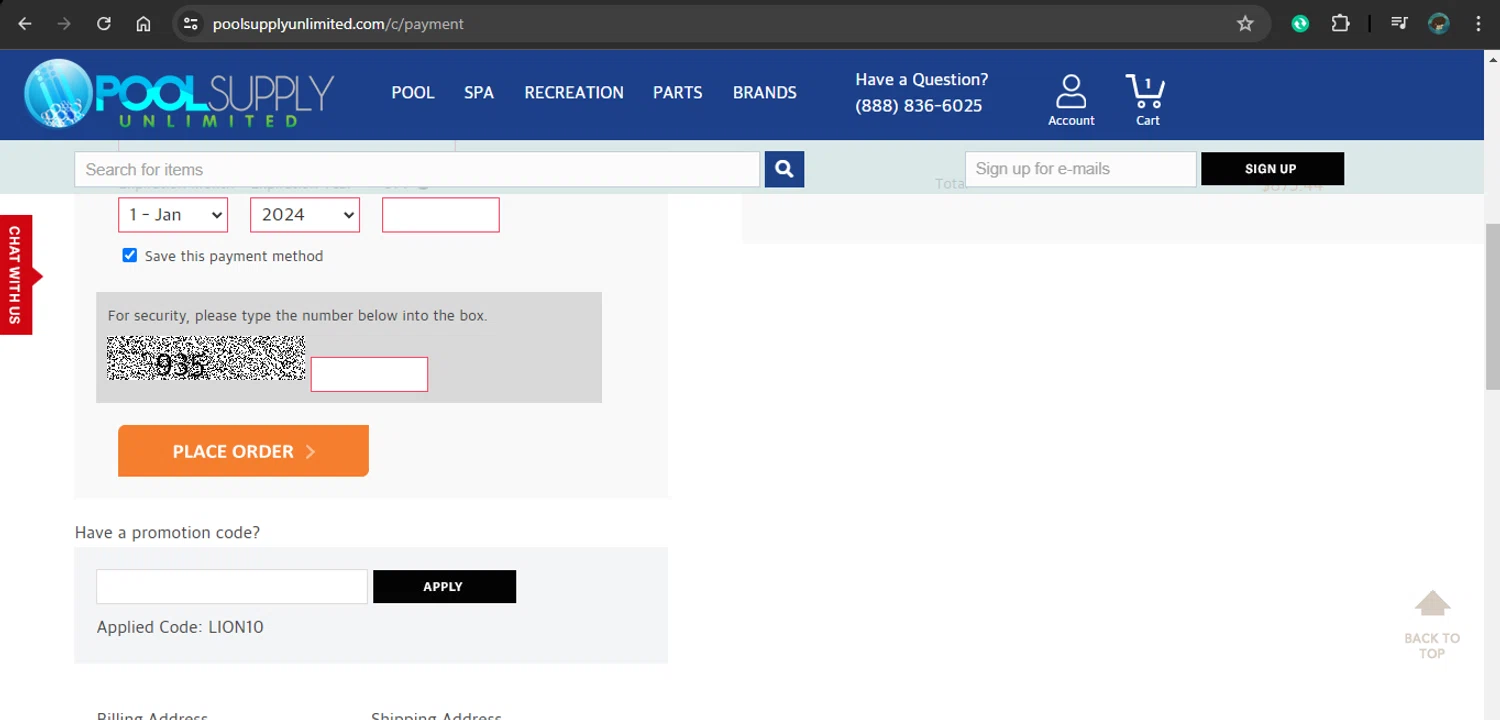This screenshot has width=1500, height=720.
Task: Open the Extensions puzzle icon
Action: [1341, 24]
